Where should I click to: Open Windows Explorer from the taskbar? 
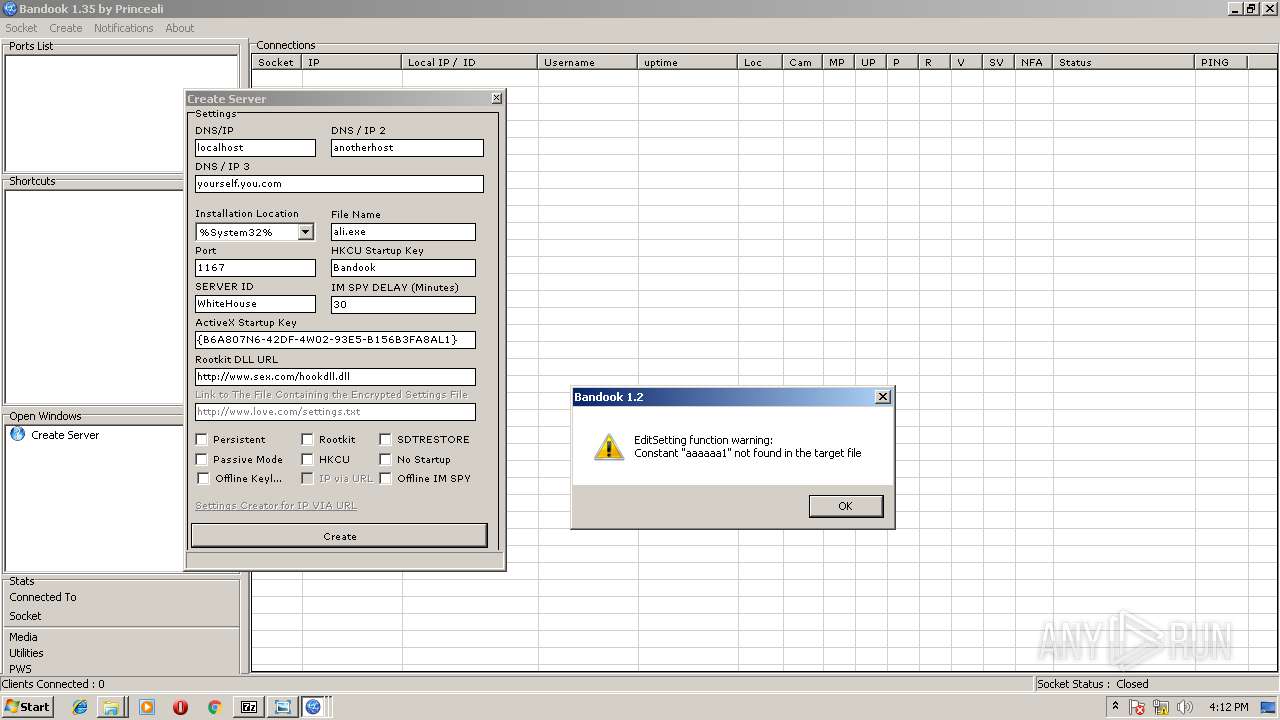coord(111,707)
